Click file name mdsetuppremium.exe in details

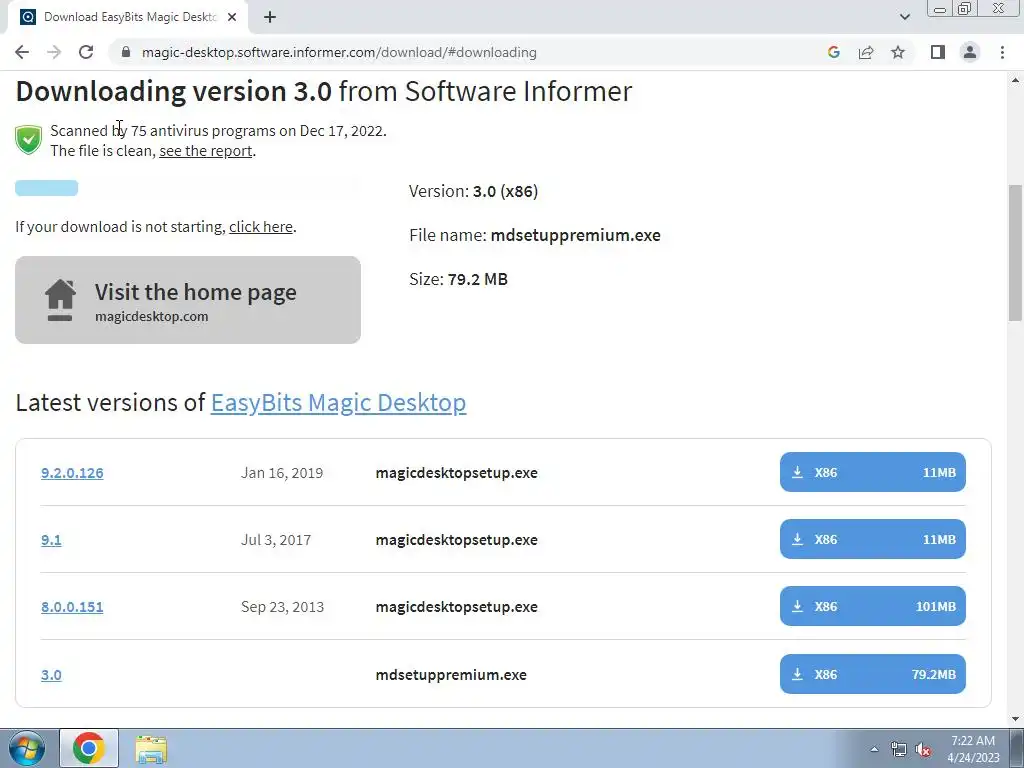575,235
